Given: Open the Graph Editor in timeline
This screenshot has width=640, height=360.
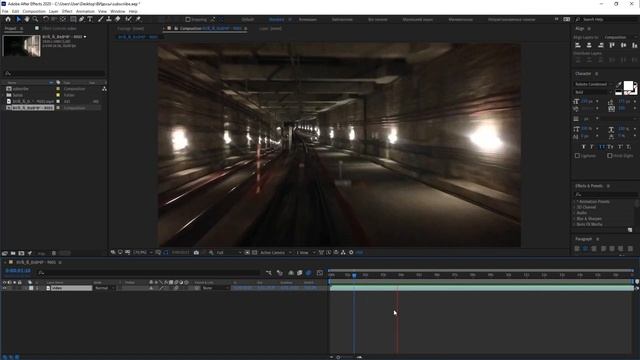Looking at the screenshot, I should pos(320,273).
